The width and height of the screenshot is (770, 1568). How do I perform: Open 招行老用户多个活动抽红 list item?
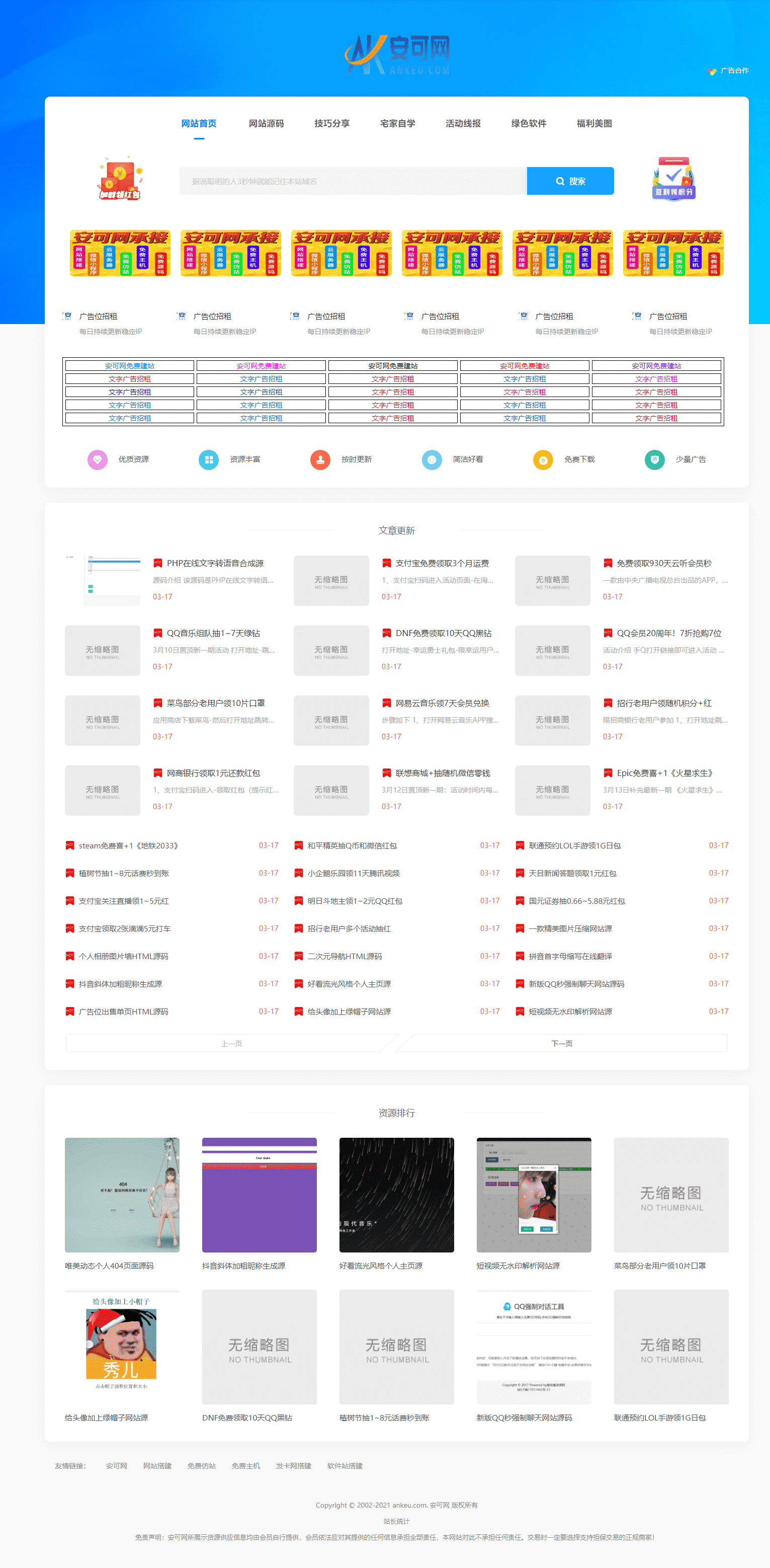pyautogui.click(x=349, y=929)
